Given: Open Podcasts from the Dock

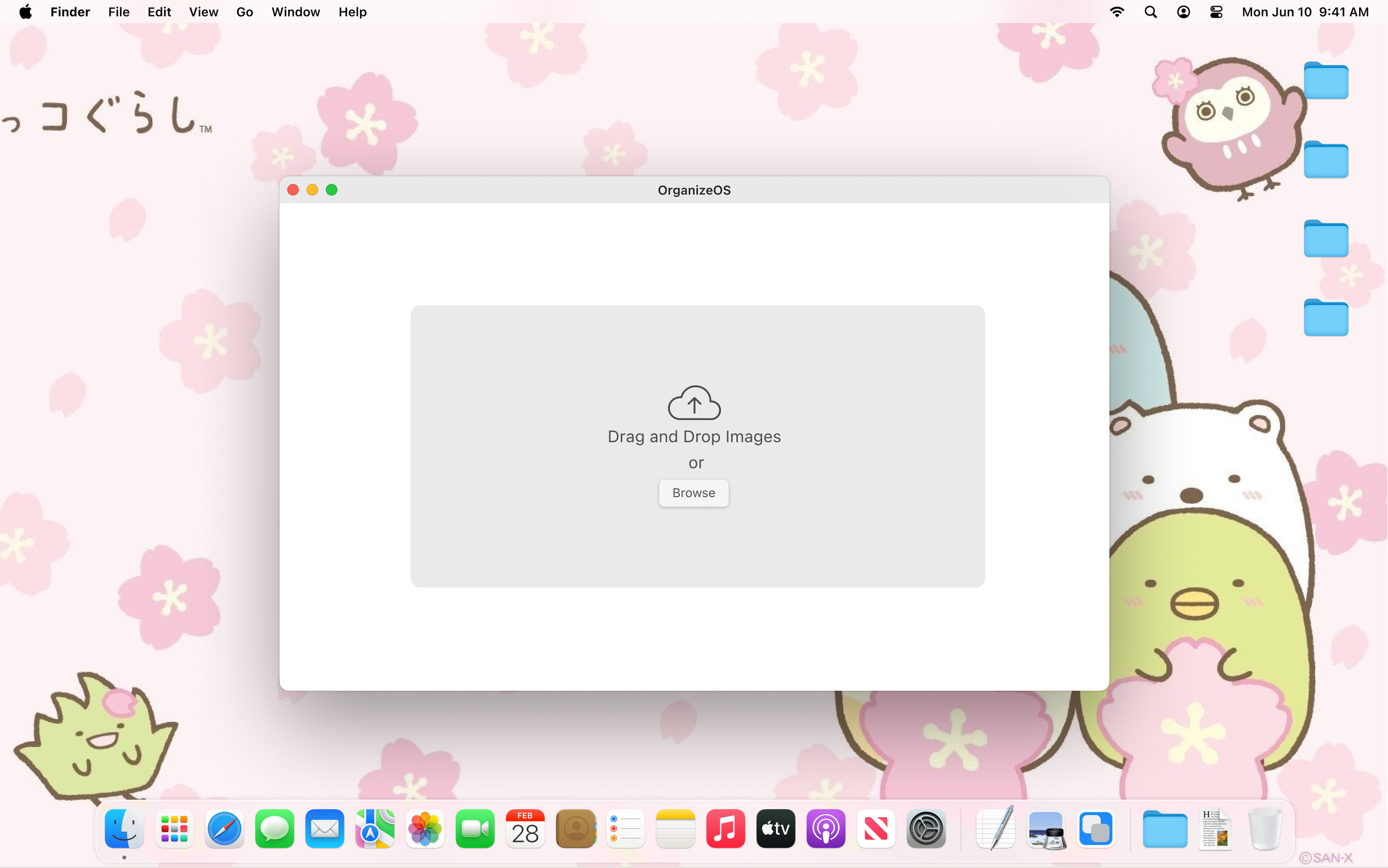Looking at the screenshot, I should pos(826,829).
